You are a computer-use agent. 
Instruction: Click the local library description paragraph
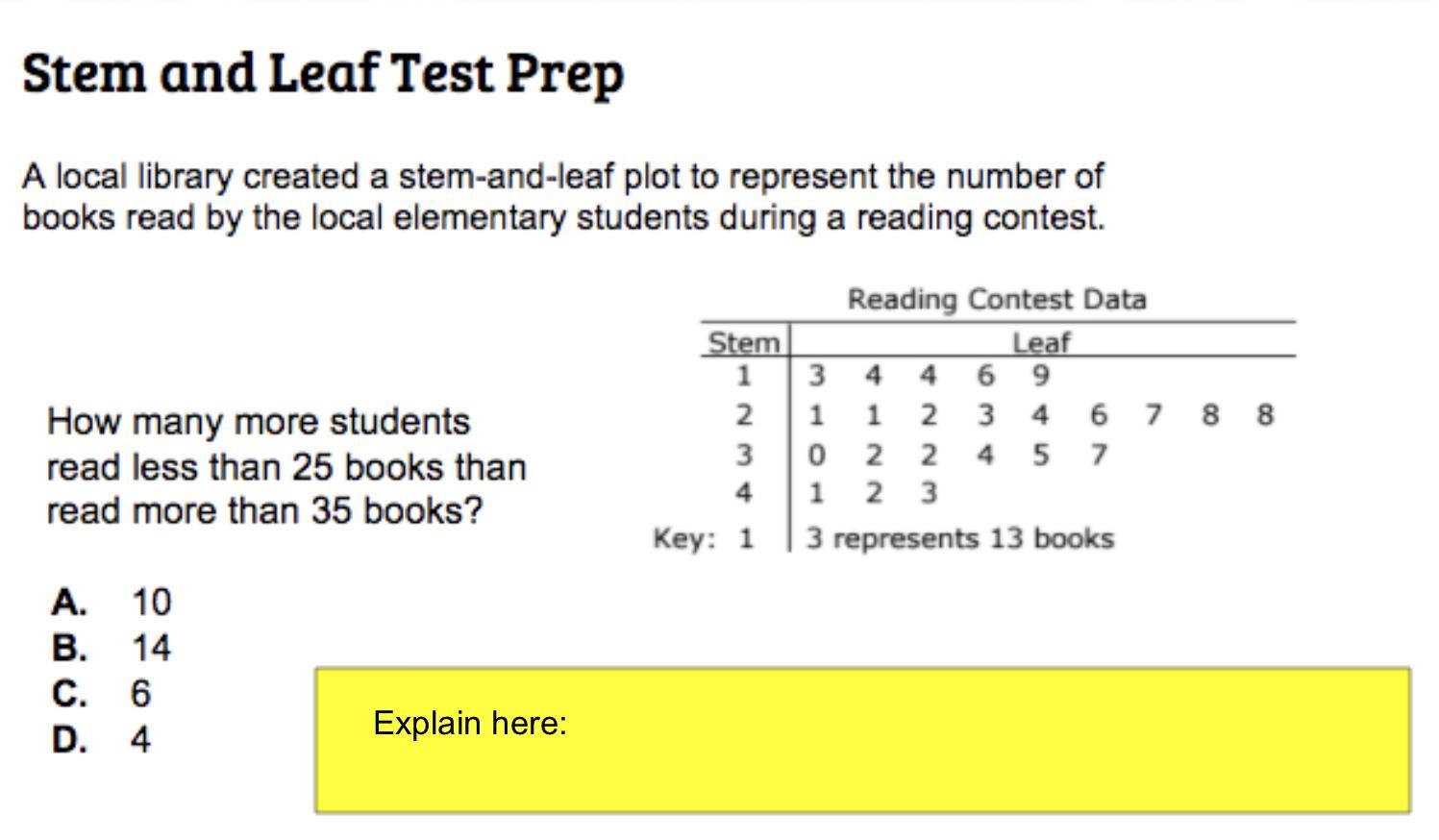[x=563, y=197]
